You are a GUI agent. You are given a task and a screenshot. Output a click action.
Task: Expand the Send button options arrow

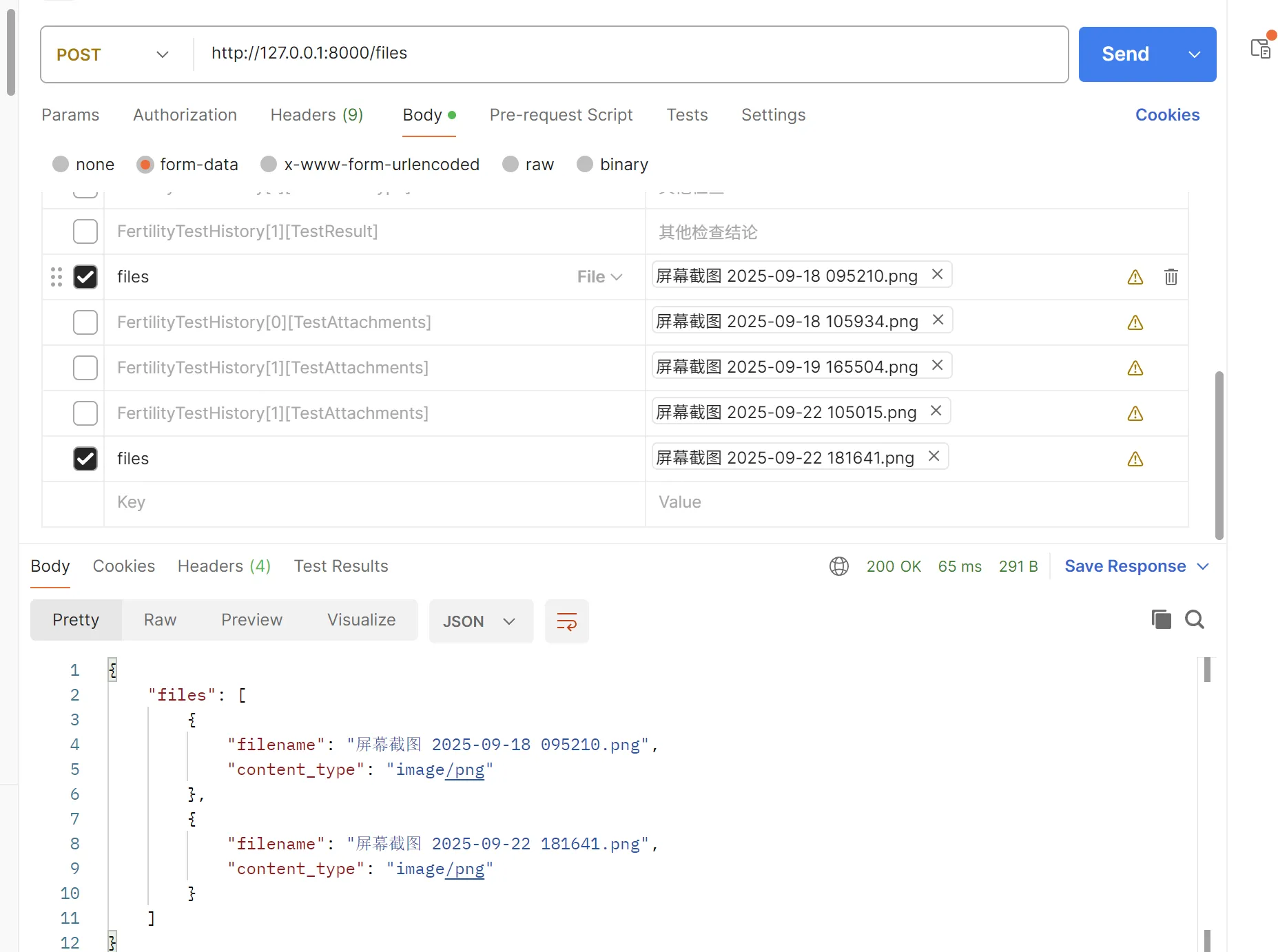pyautogui.click(x=1195, y=54)
